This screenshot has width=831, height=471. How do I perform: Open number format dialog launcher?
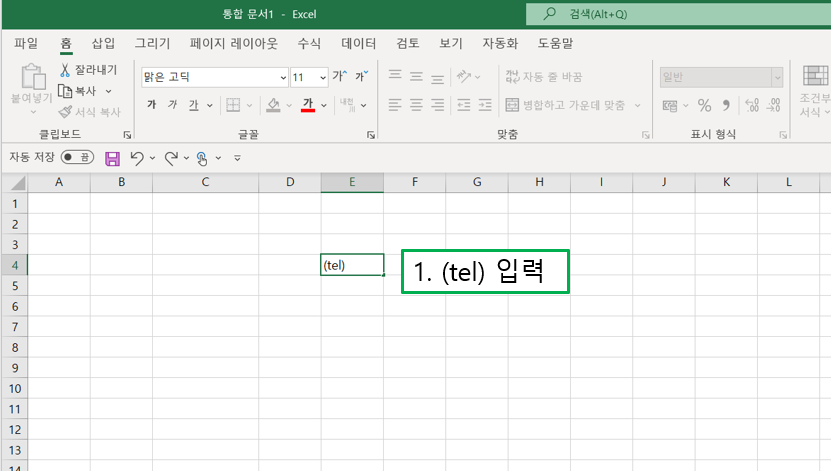[x=783, y=135]
